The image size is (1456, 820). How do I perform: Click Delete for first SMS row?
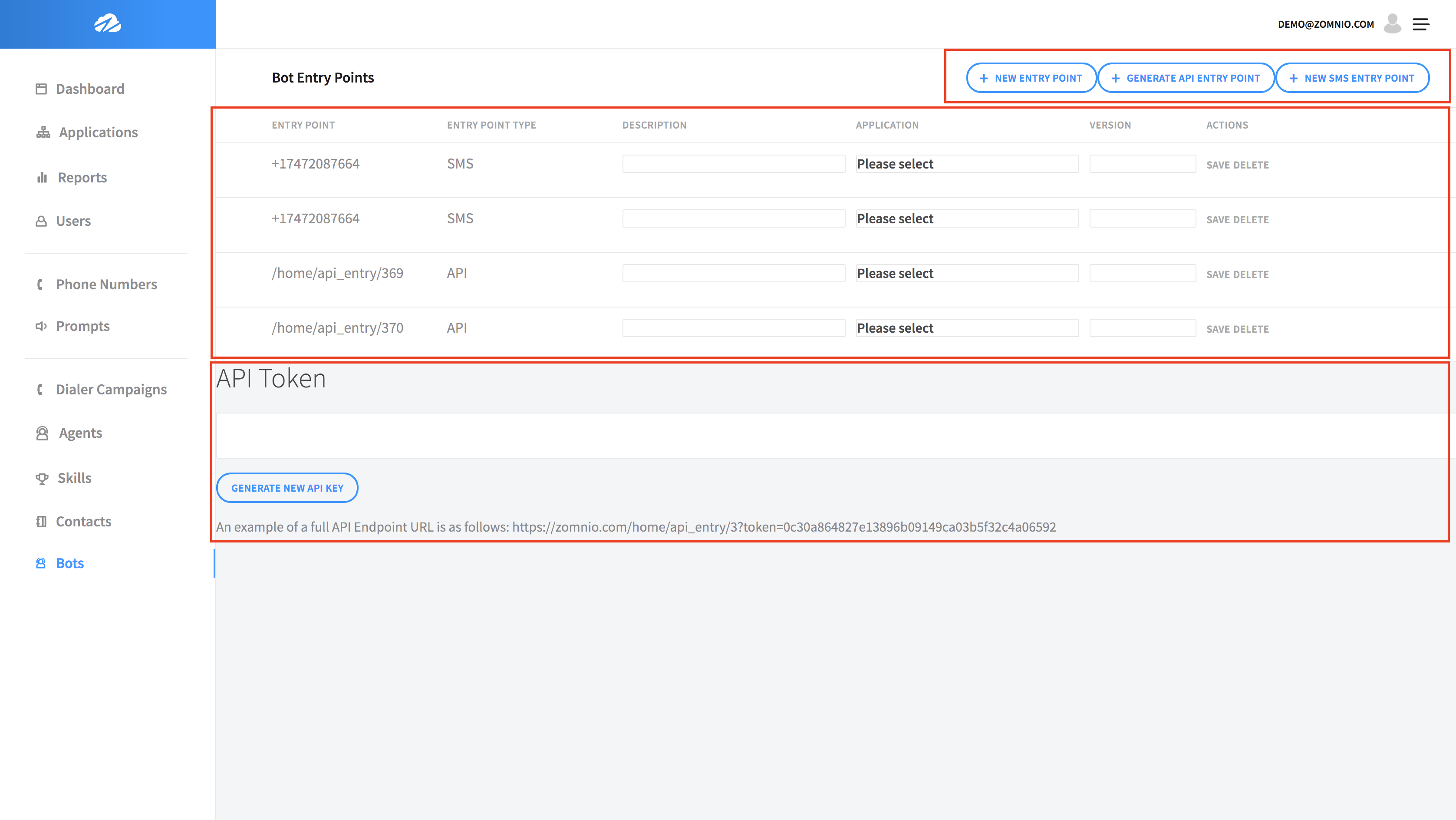coord(1251,165)
